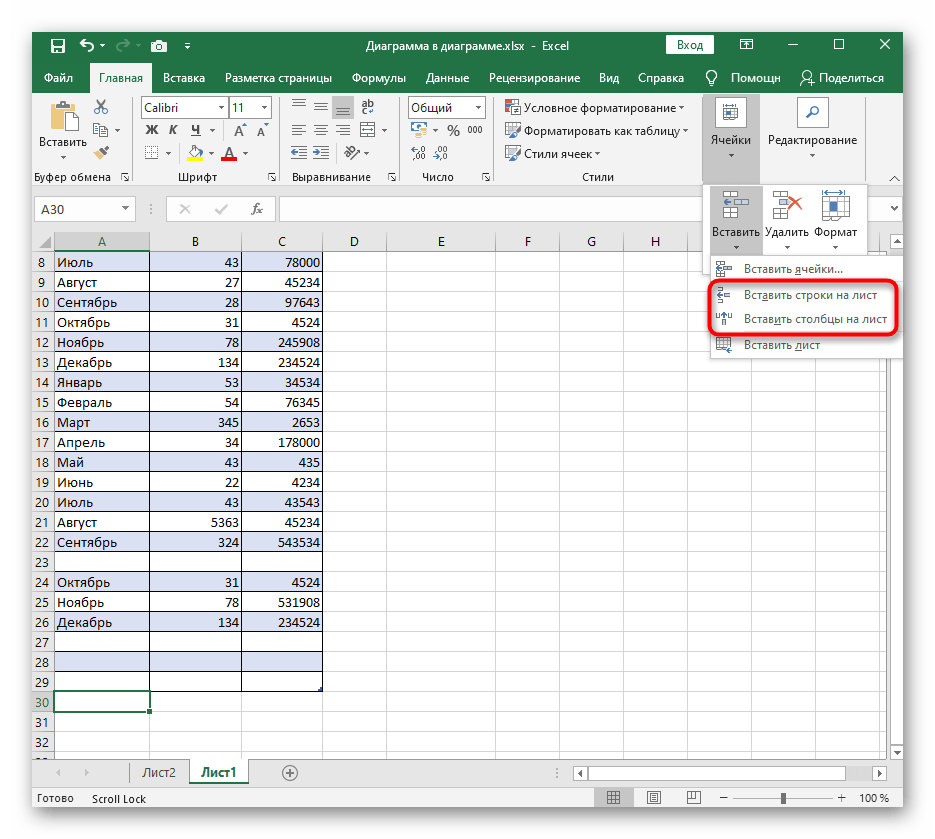Apply thousands separator 000 format
This screenshot has height=839, width=935.
475,130
